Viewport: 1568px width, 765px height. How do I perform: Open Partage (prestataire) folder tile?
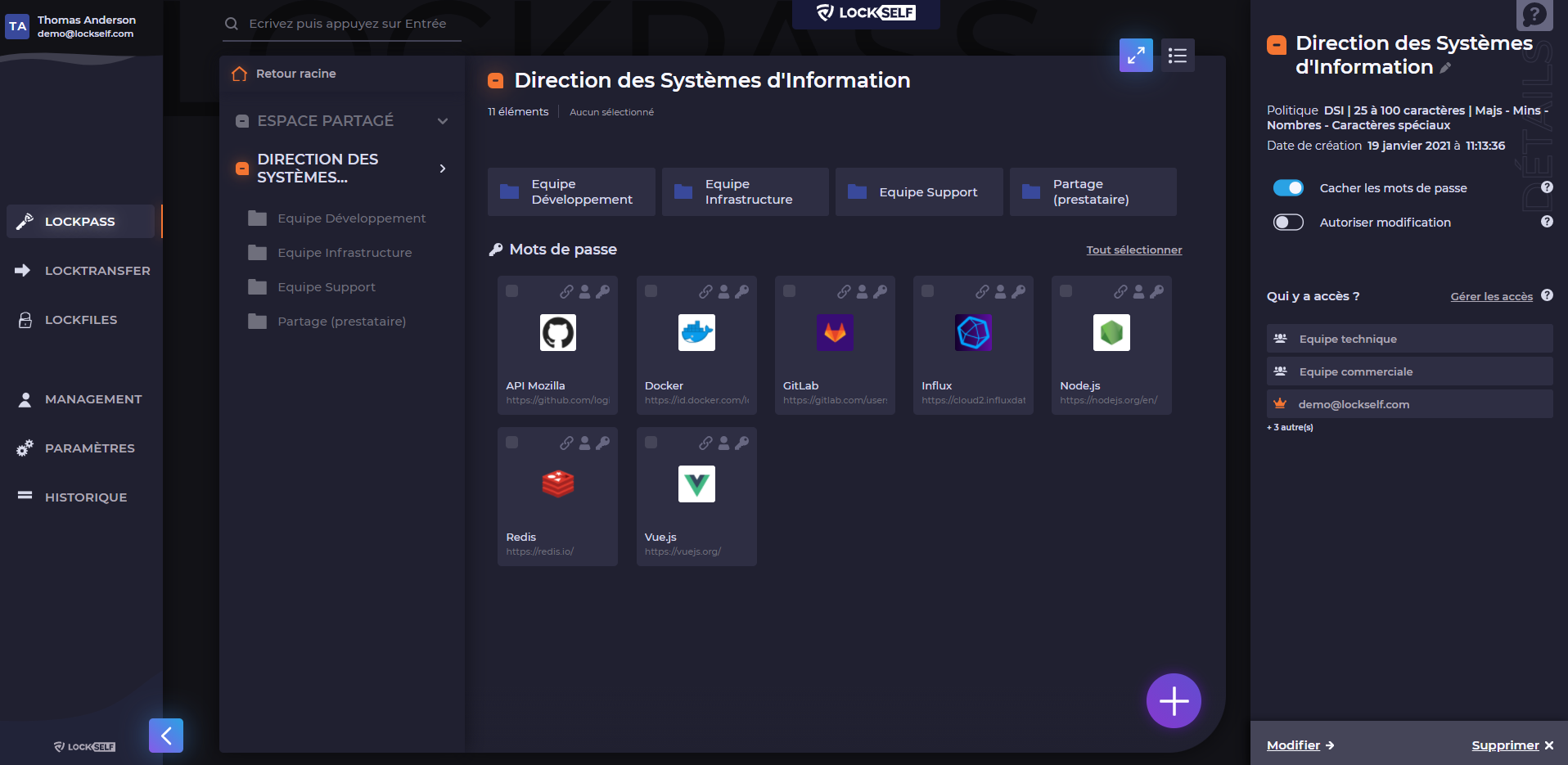(1093, 191)
